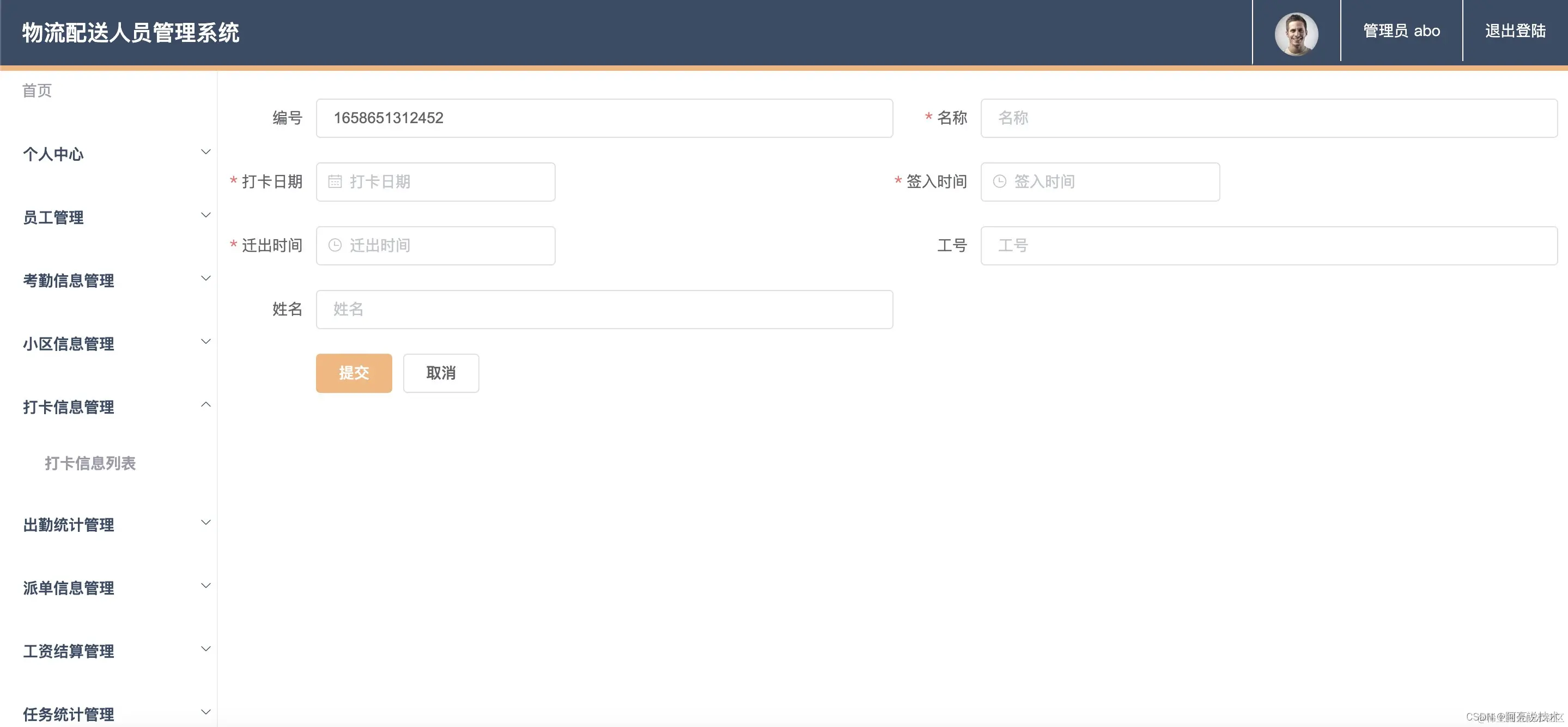Expand the 个人中心 menu chevron

pyautogui.click(x=206, y=152)
